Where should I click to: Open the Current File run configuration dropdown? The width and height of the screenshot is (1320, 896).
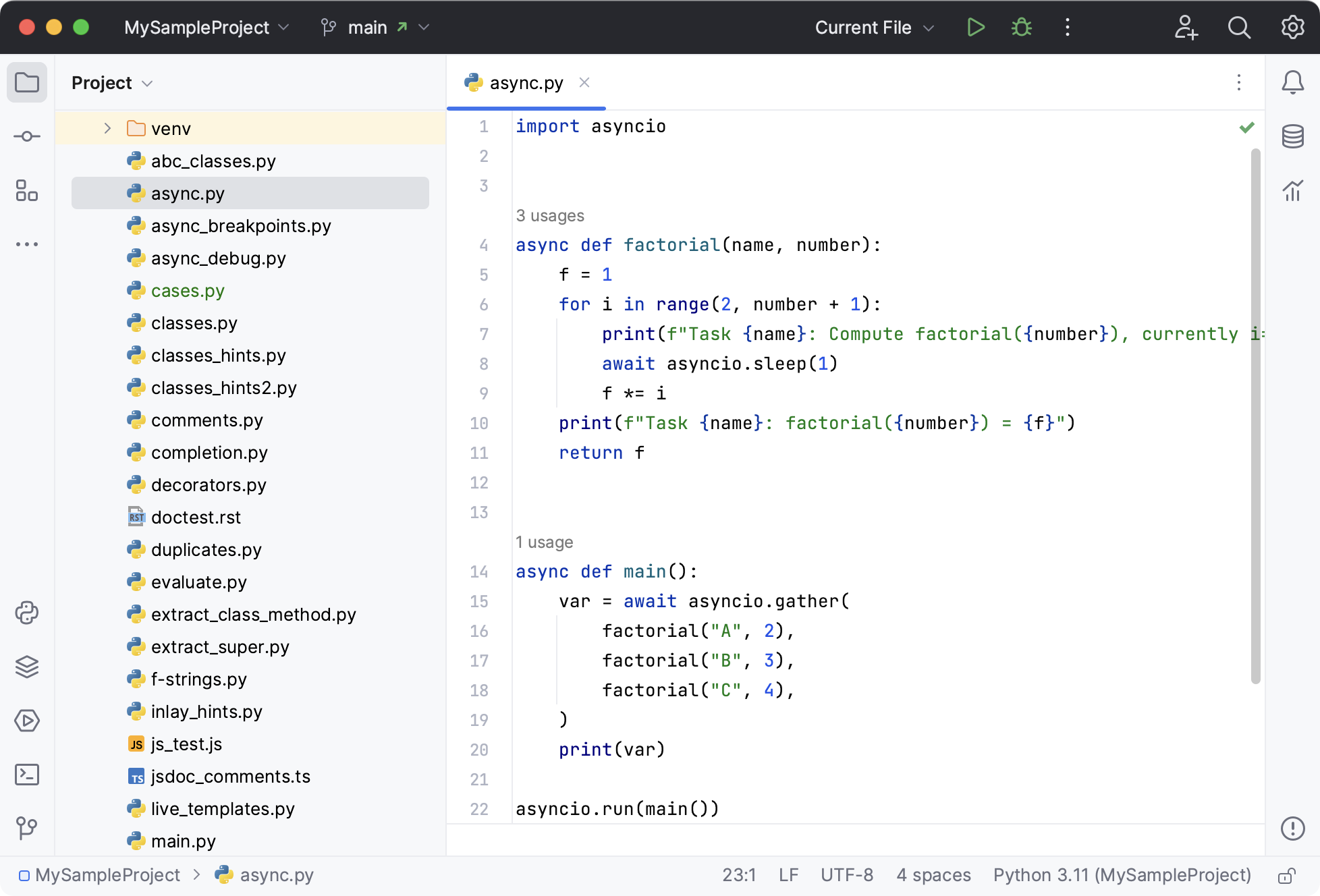(x=874, y=28)
